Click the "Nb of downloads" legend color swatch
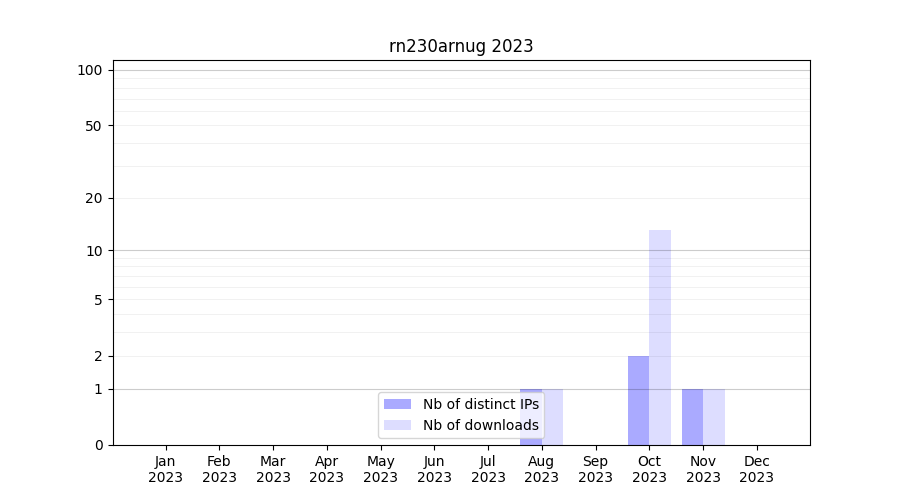The image size is (900, 500). 397,425
